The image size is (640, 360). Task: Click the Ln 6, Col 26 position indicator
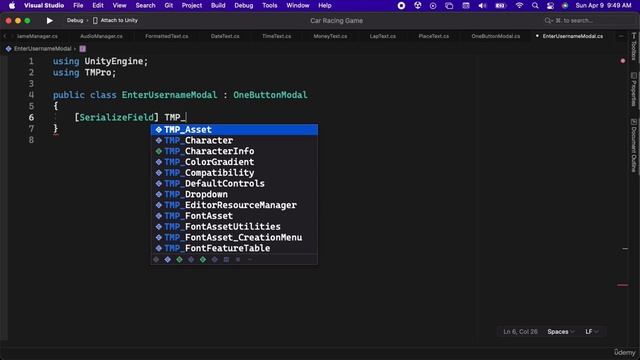coord(520,332)
